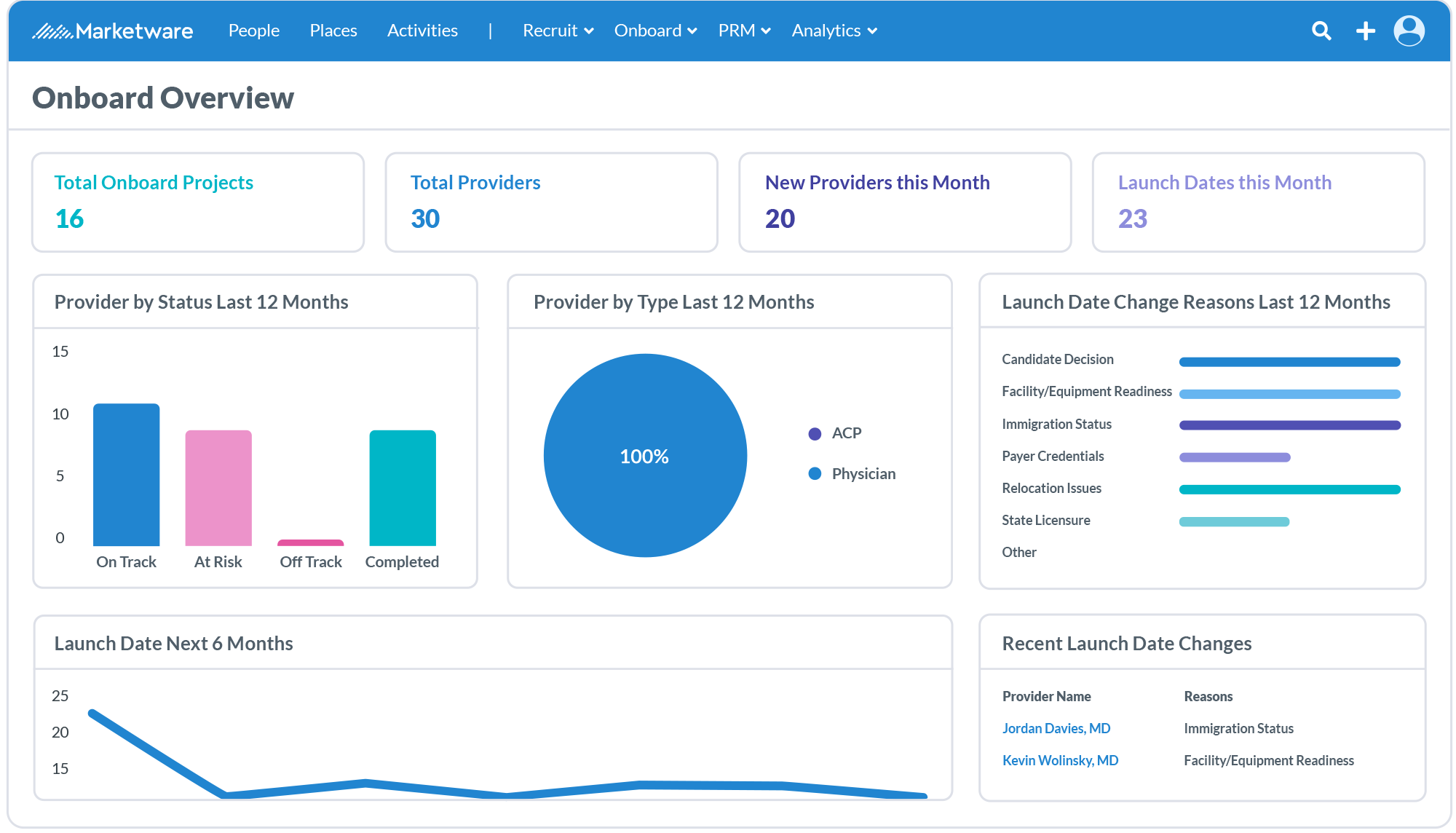1456x833 pixels.
Task: Expand the Recruit dropdown menu
Action: click(x=558, y=31)
